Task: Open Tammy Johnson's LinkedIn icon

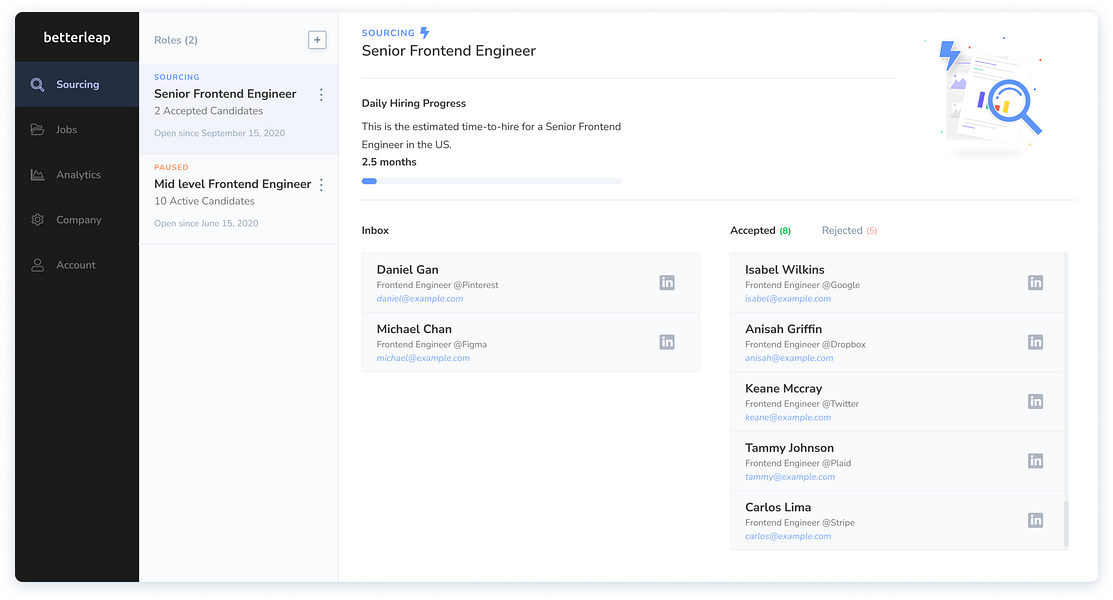Action: tap(1035, 461)
